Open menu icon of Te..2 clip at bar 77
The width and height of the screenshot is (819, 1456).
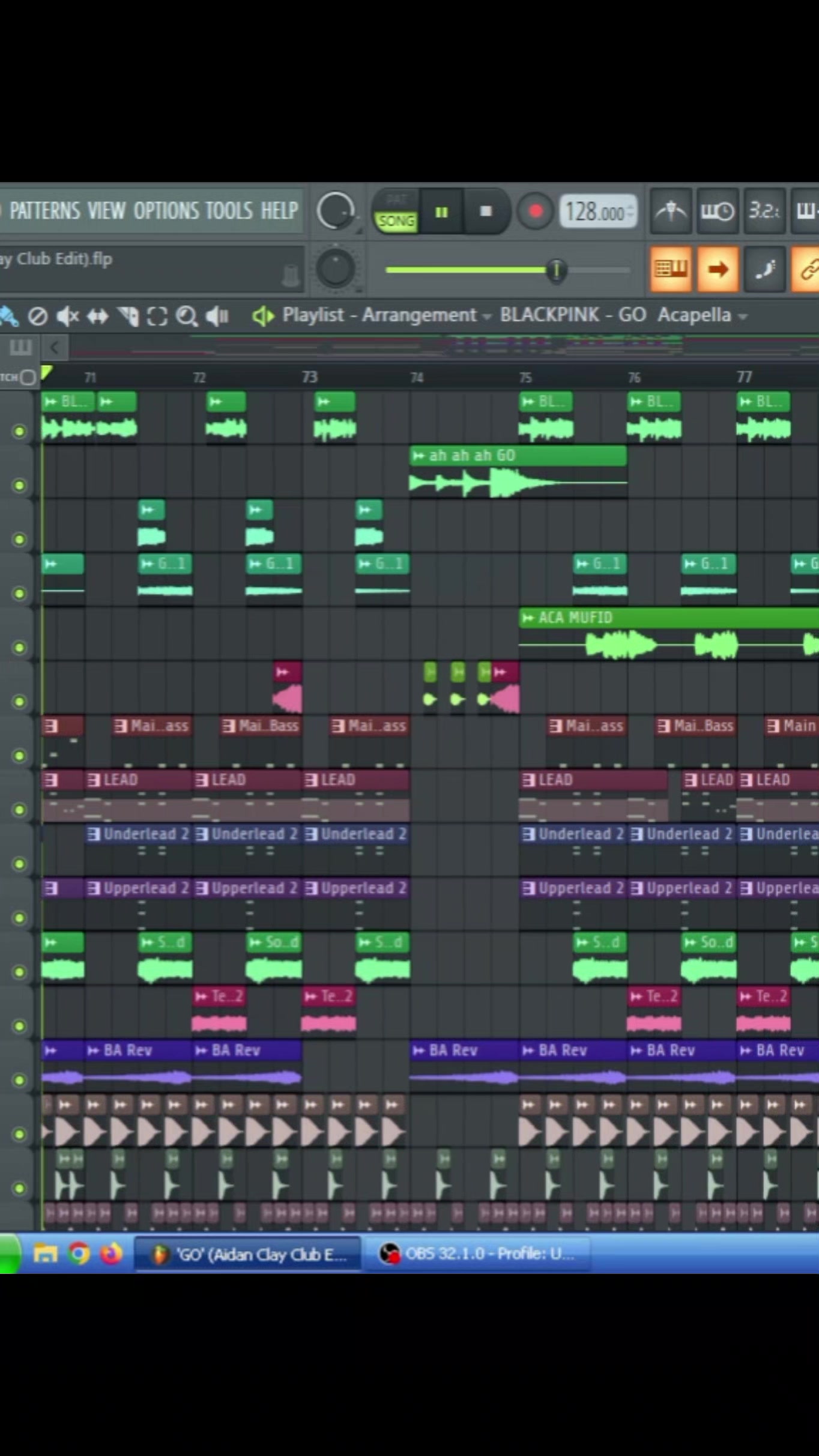point(746,996)
